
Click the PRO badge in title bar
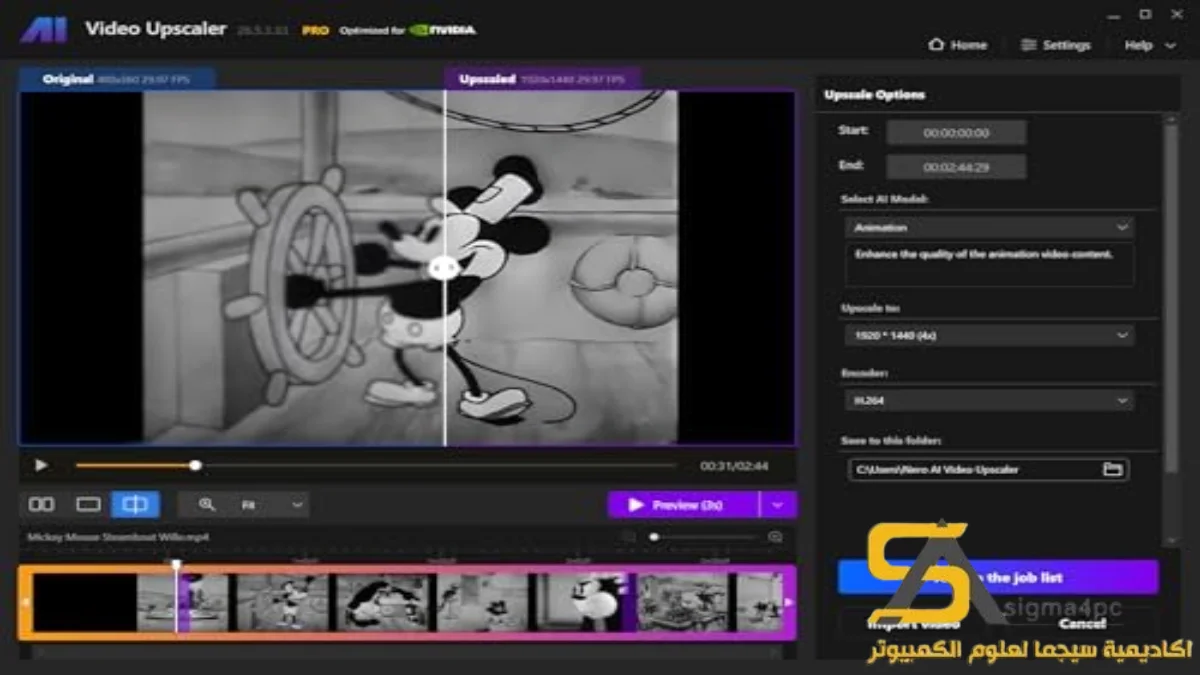tap(316, 30)
